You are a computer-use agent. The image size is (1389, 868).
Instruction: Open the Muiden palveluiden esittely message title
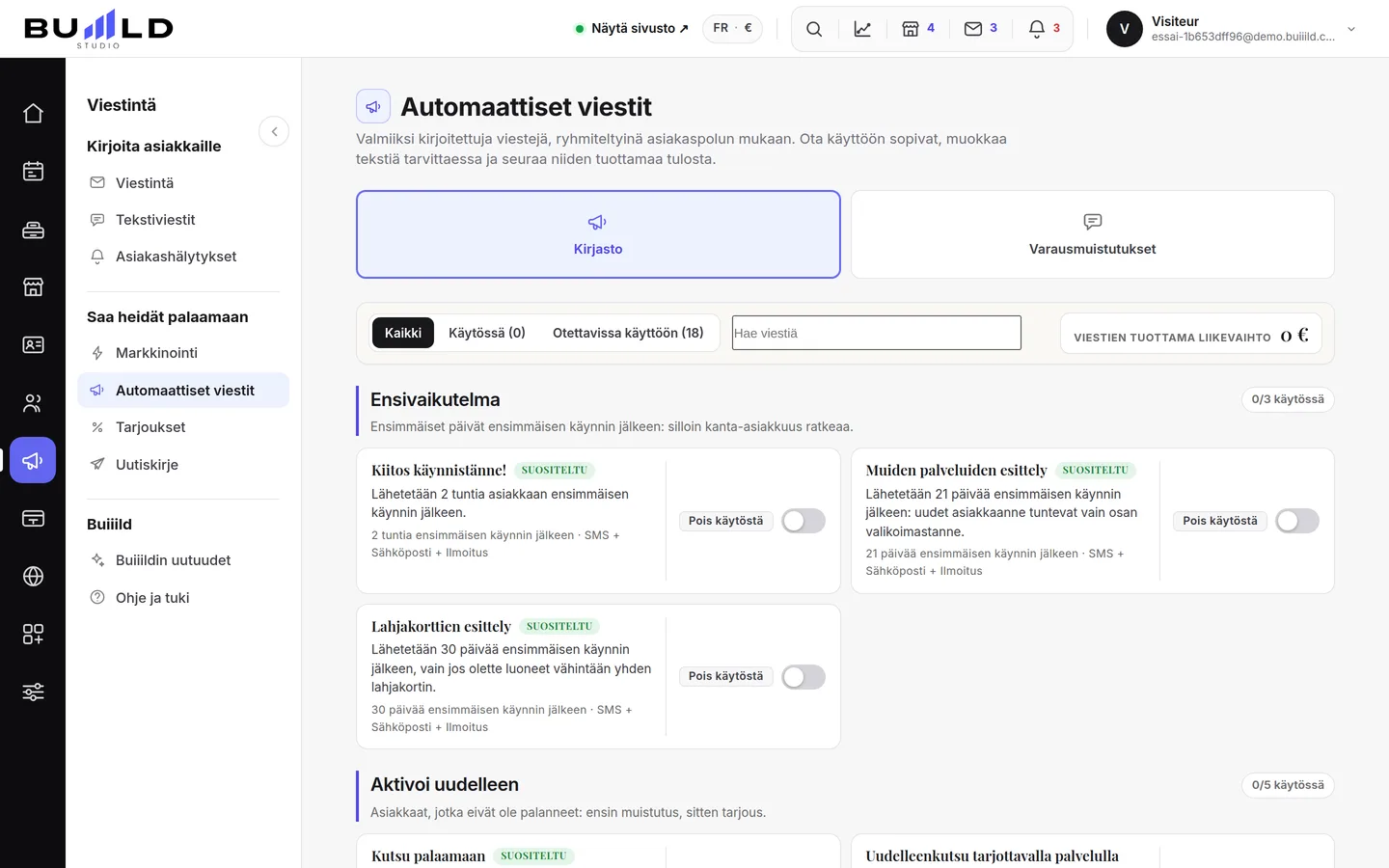[956, 471]
